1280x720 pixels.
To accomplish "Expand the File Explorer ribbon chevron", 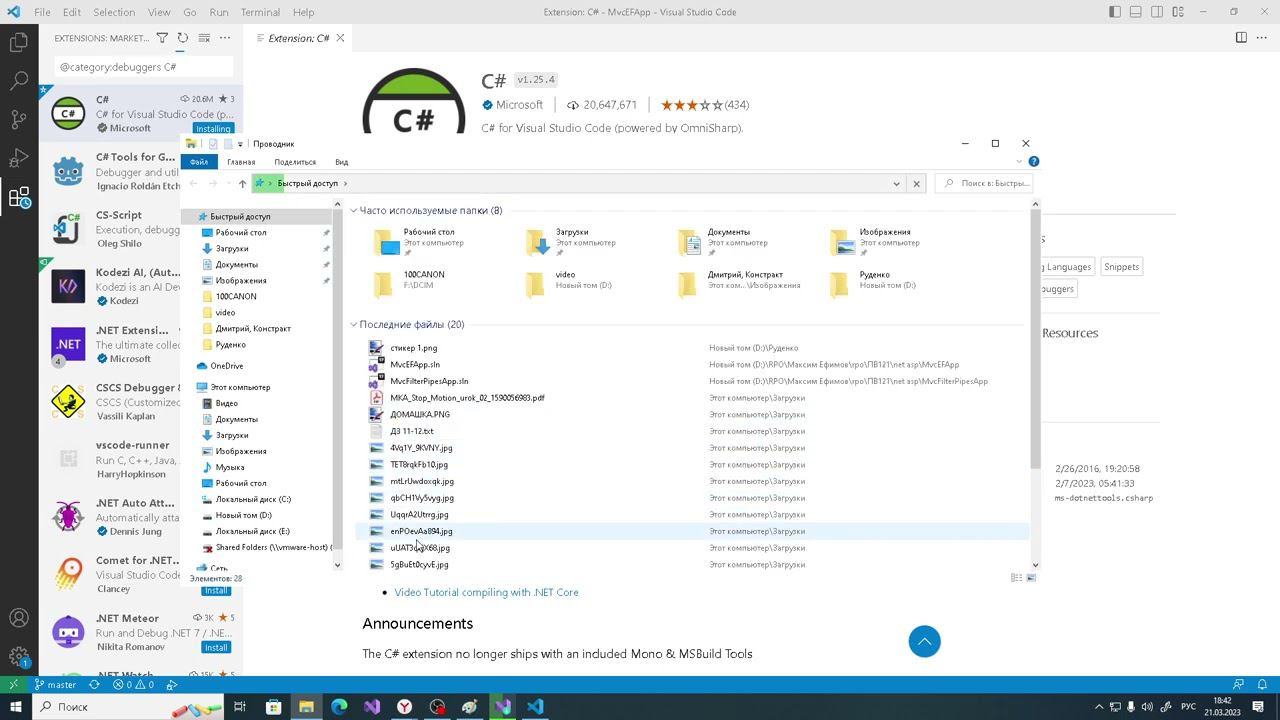I will click(x=1020, y=161).
